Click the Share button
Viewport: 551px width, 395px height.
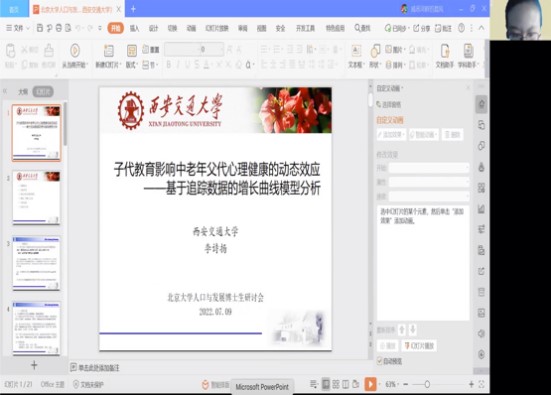coord(421,28)
